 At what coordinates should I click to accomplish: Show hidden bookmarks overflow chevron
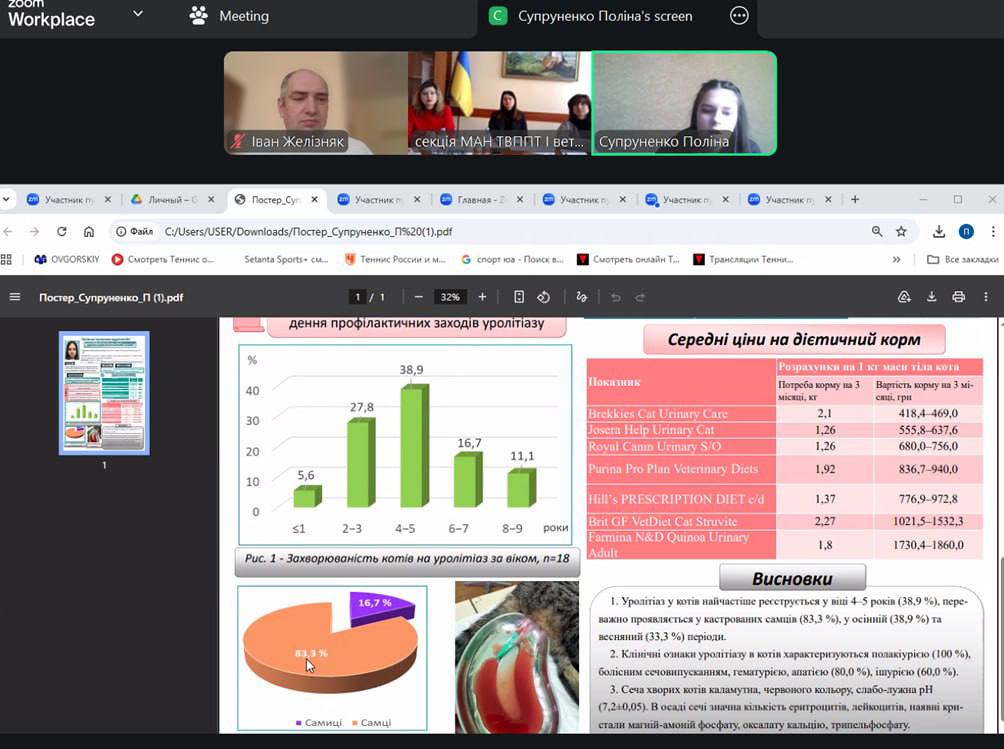pos(896,259)
